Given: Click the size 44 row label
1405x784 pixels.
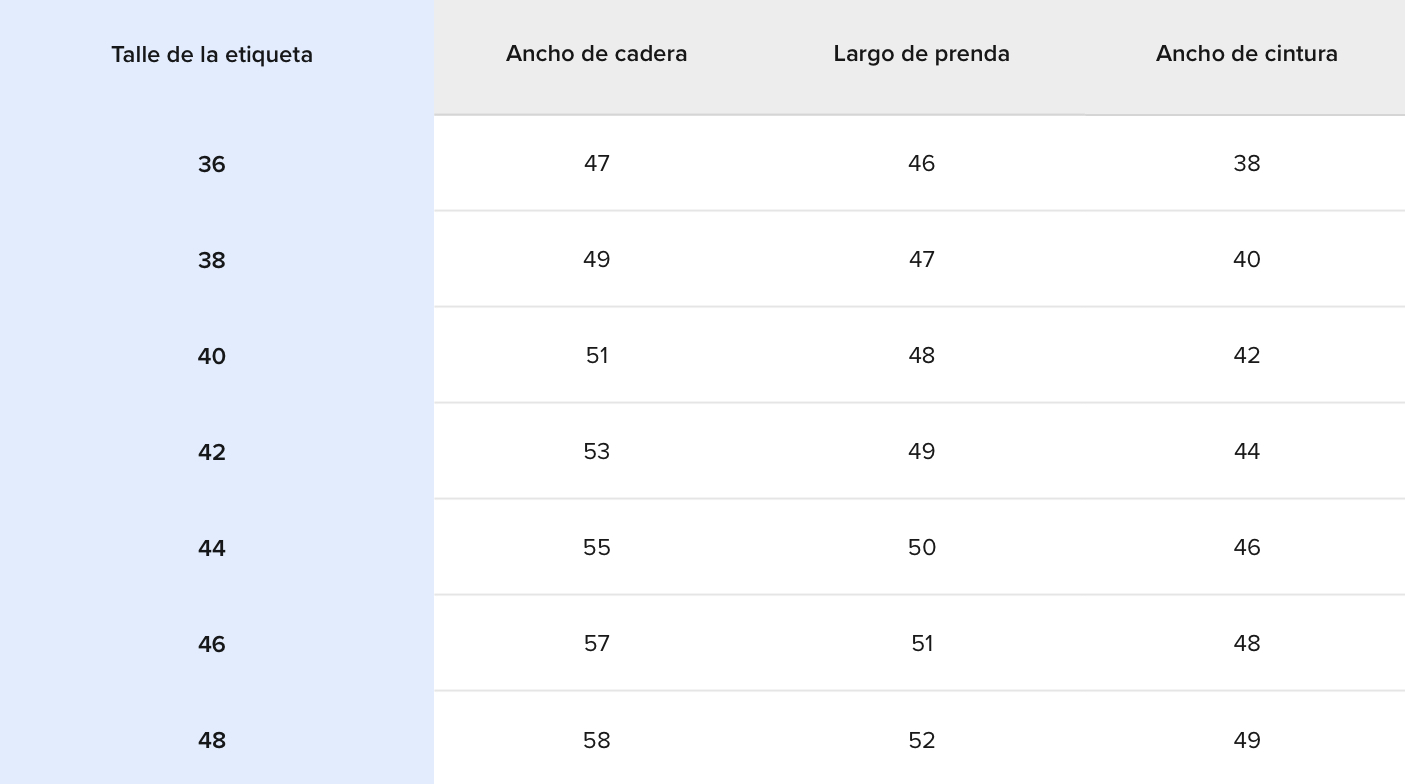Looking at the screenshot, I should [x=212, y=548].
